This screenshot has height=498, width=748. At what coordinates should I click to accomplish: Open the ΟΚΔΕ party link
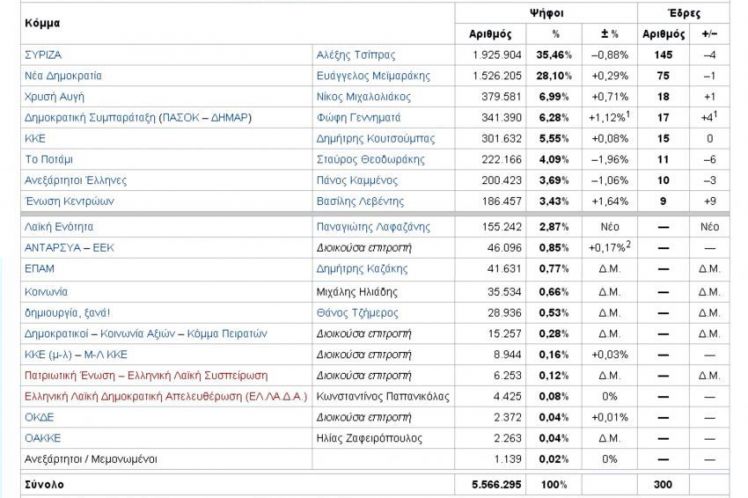pos(38,416)
